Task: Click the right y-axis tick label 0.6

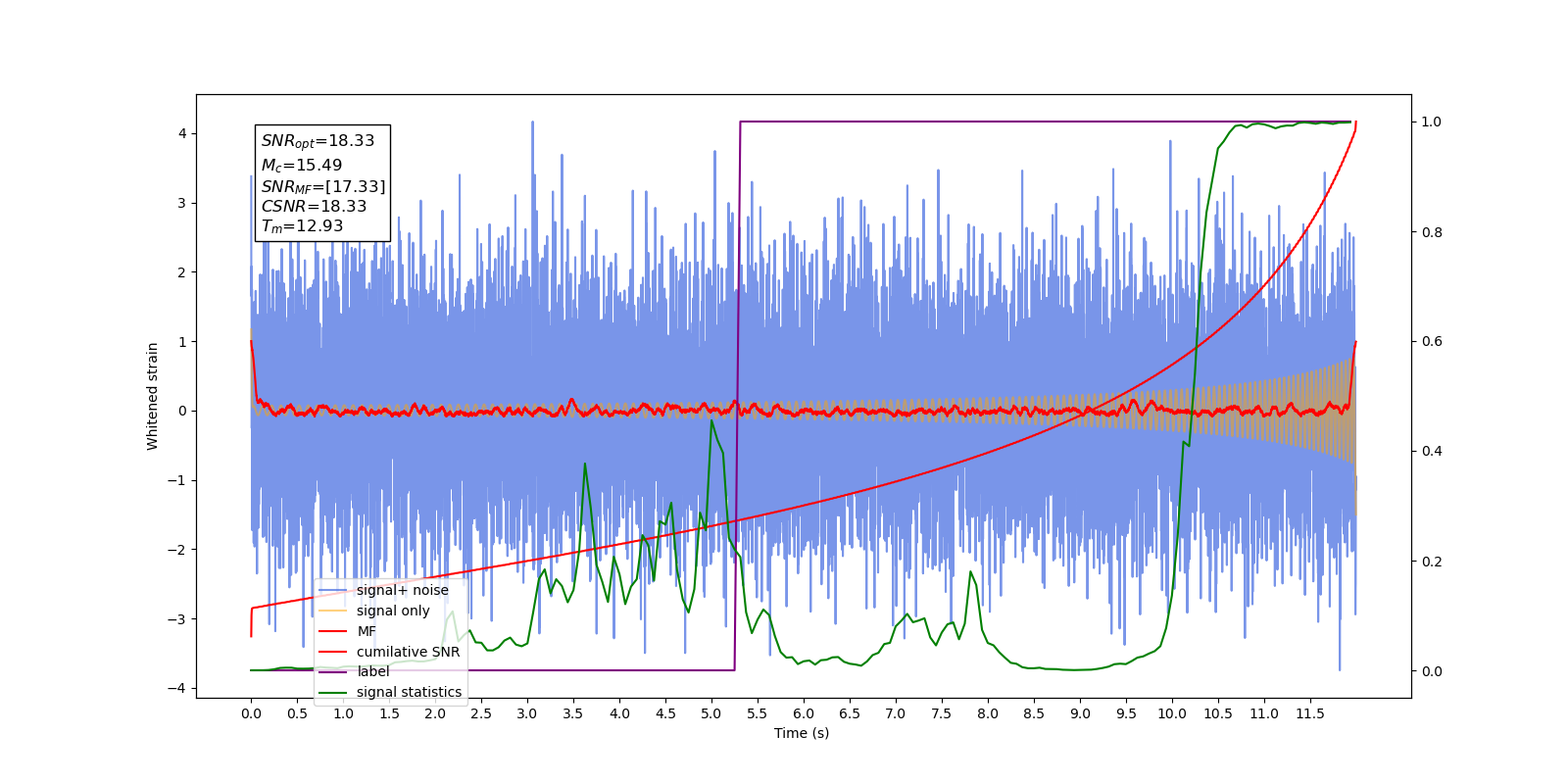Action: [x=1432, y=341]
